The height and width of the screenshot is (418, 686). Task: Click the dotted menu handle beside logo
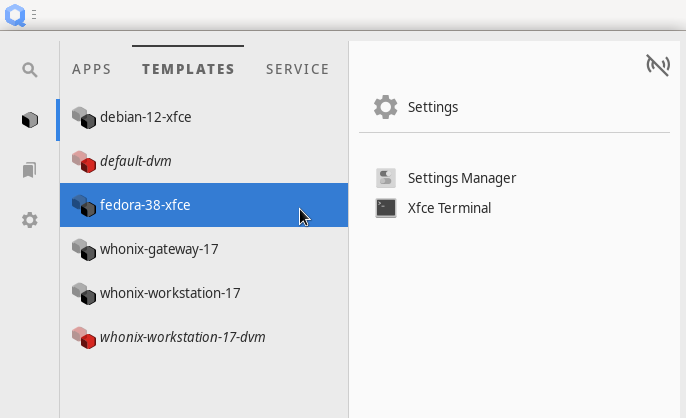(34, 15)
